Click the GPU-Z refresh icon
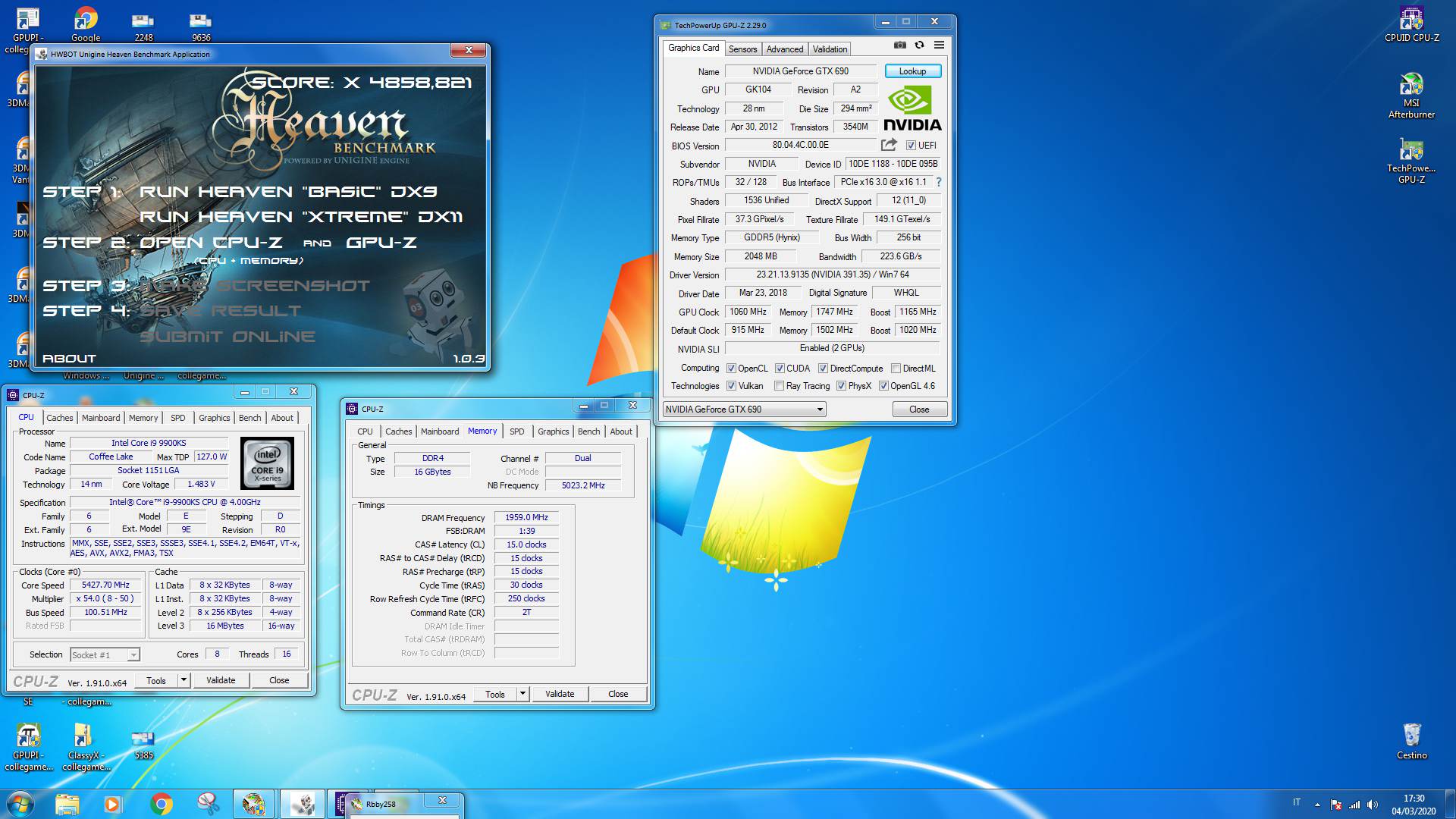Screen dimensions: 1456x819 click(x=919, y=45)
